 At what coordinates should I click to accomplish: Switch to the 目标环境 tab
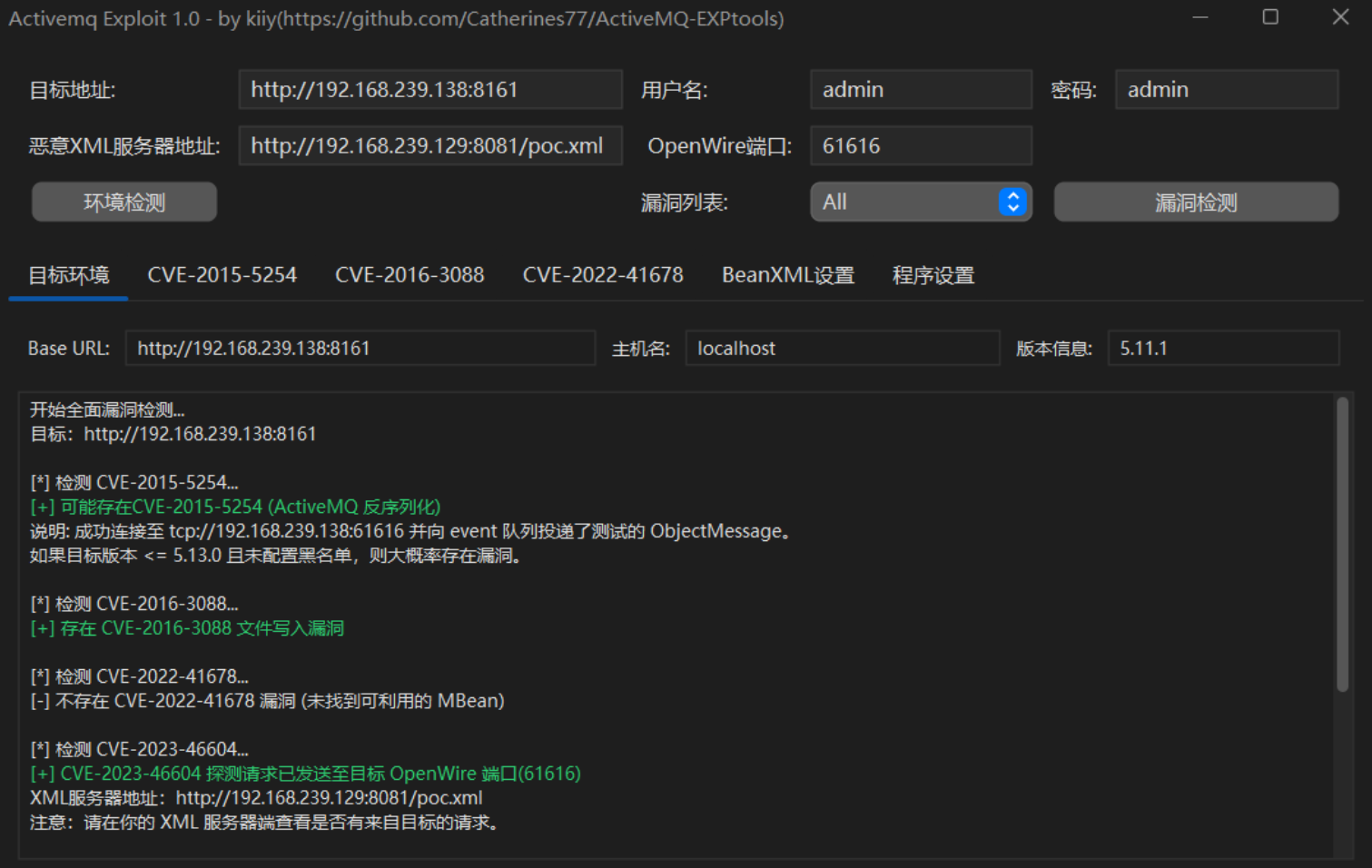(68, 275)
